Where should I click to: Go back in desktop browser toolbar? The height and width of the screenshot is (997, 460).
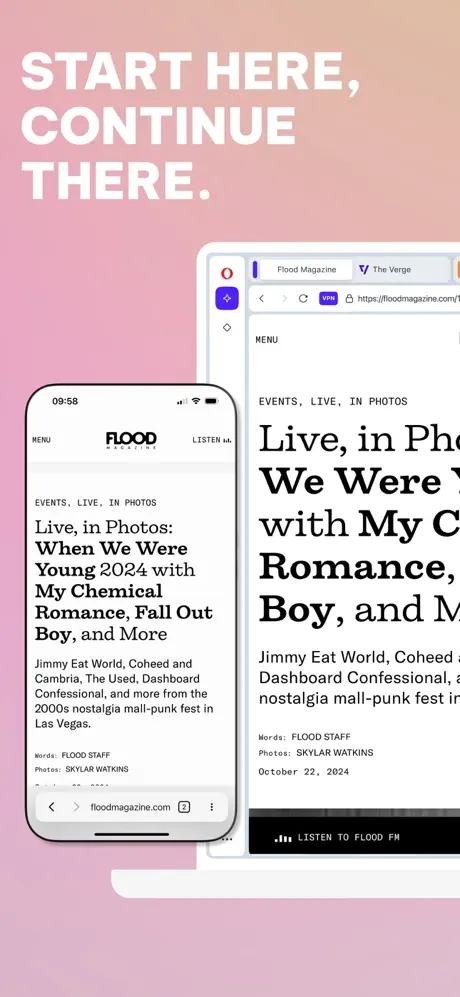[x=261, y=298]
